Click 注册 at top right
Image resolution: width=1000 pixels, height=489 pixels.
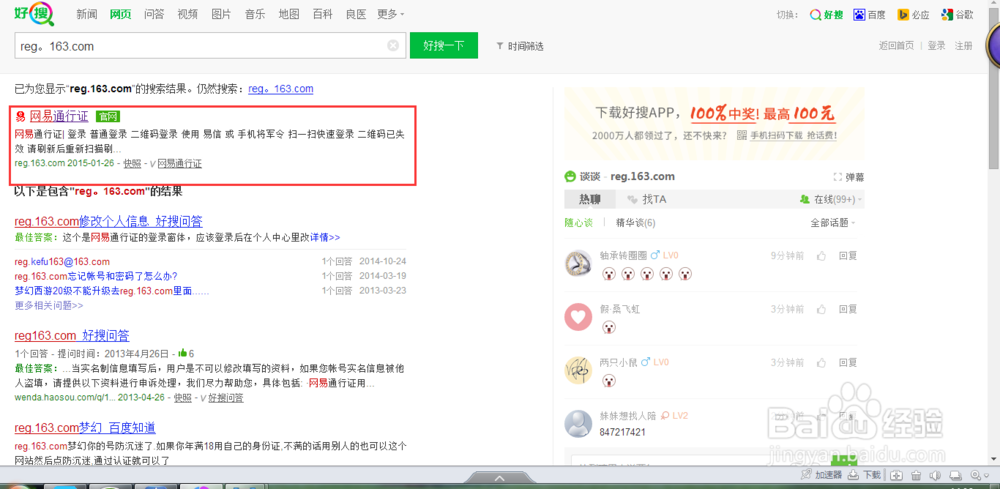pyautogui.click(x=964, y=45)
